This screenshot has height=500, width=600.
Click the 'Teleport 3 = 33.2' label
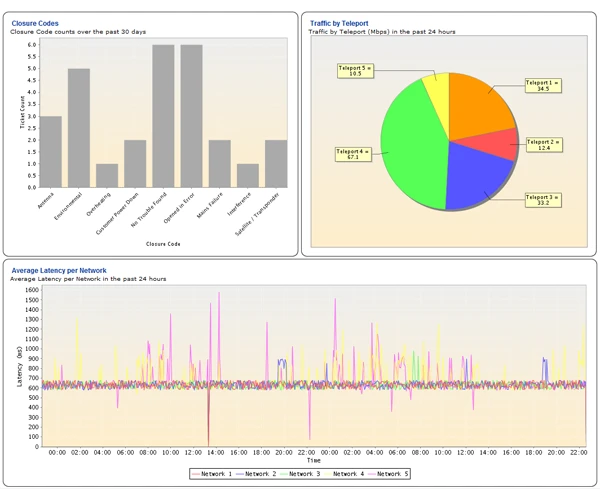point(543,200)
